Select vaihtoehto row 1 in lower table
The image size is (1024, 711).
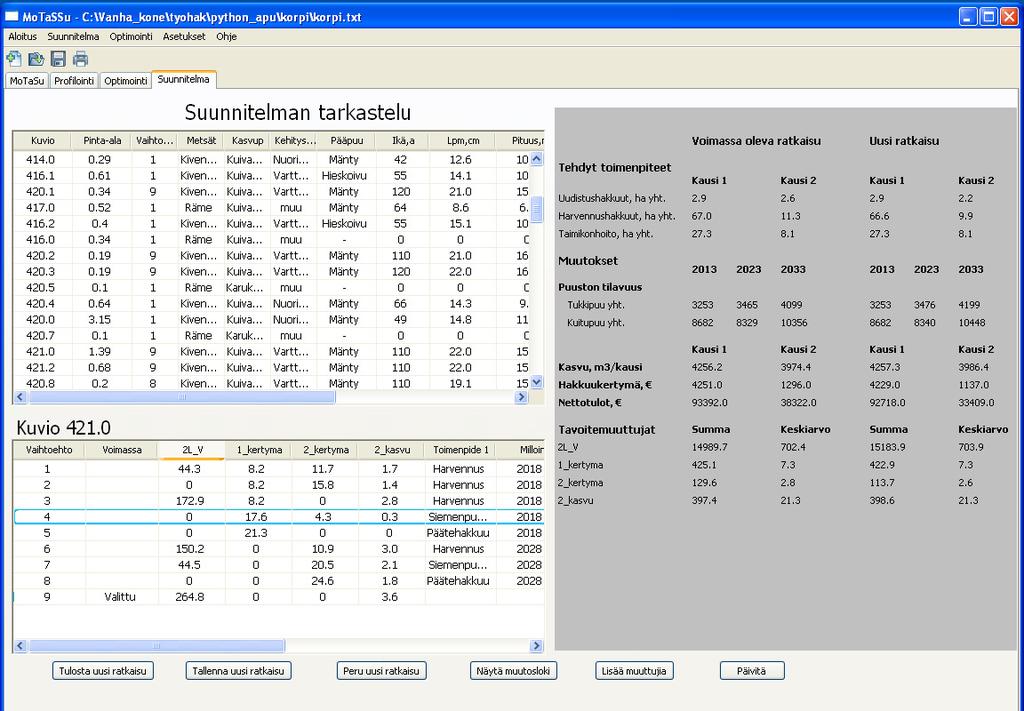278,469
